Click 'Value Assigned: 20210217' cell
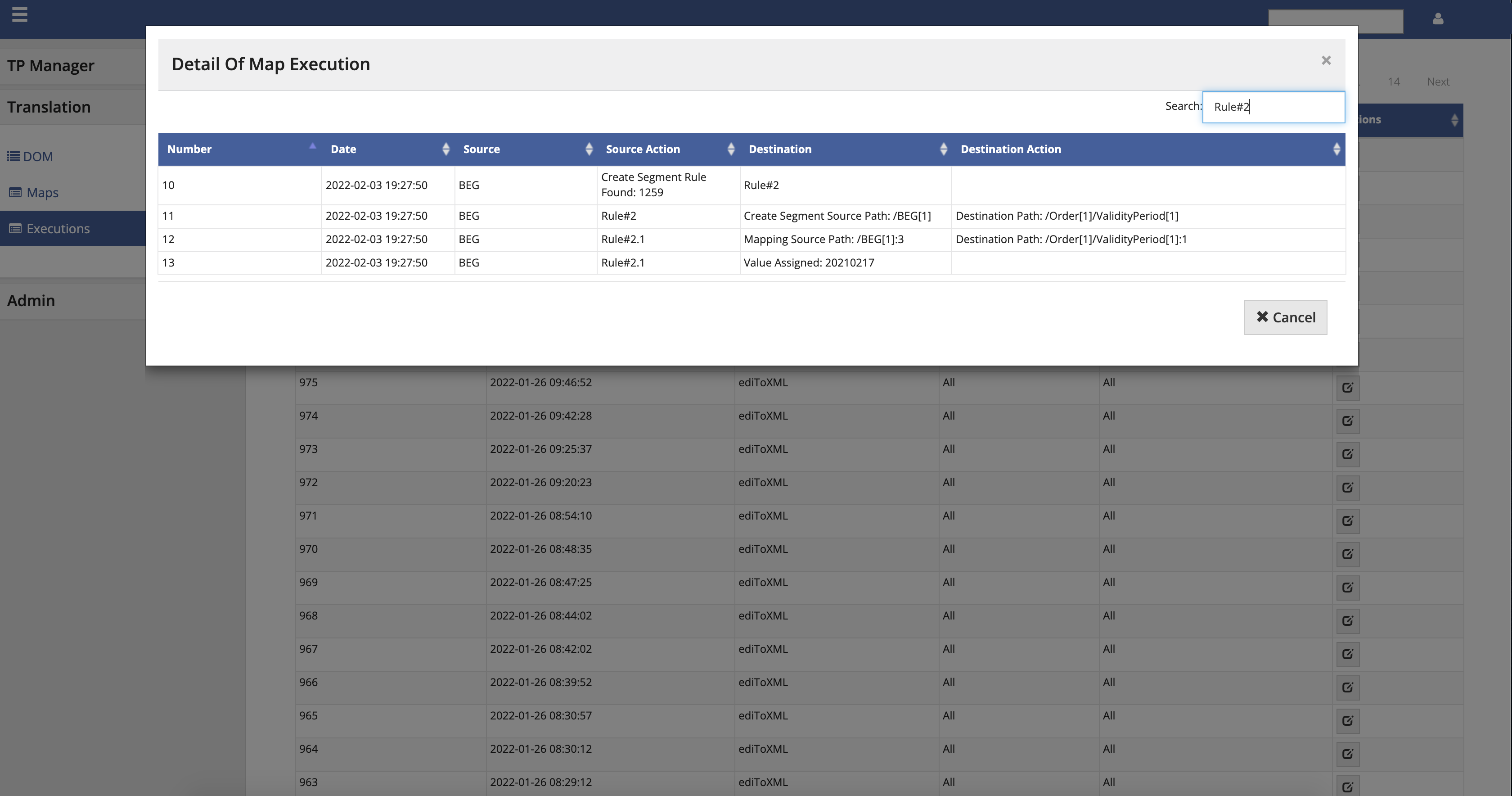1512x796 pixels. [846, 263]
